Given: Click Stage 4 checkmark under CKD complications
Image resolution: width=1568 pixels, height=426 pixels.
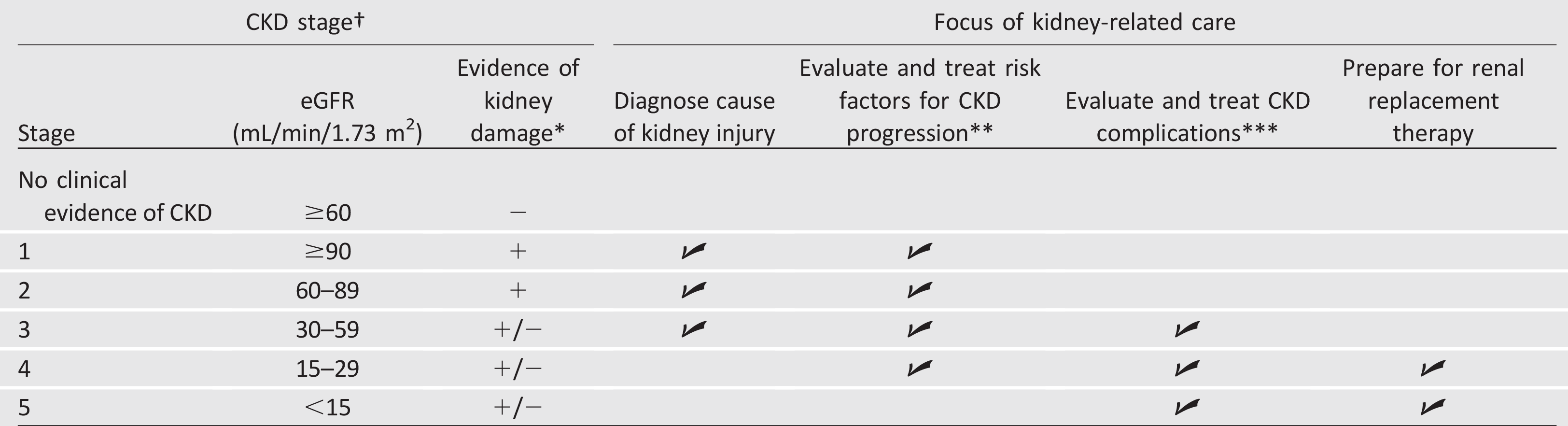Looking at the screenshot, I should tap(1187, 368).
